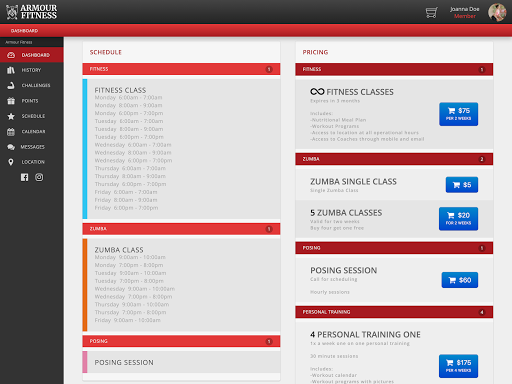This screenshot has height=384, width=512.
Task: Collapse the Schedule Fitness section header
Action: pos(181,69)
